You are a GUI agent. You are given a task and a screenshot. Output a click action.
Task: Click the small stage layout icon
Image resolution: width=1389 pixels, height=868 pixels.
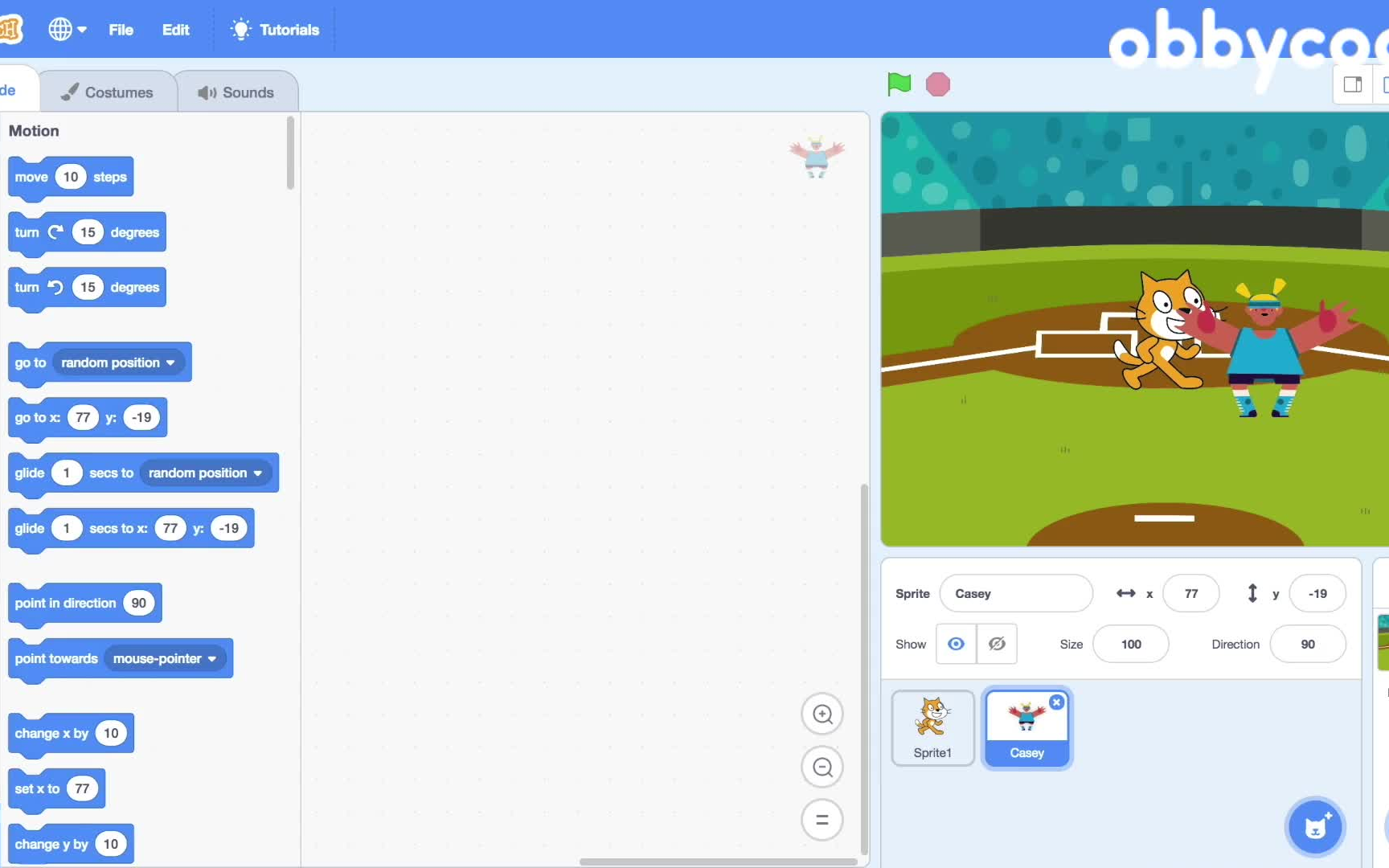(x=1353, y=84)
